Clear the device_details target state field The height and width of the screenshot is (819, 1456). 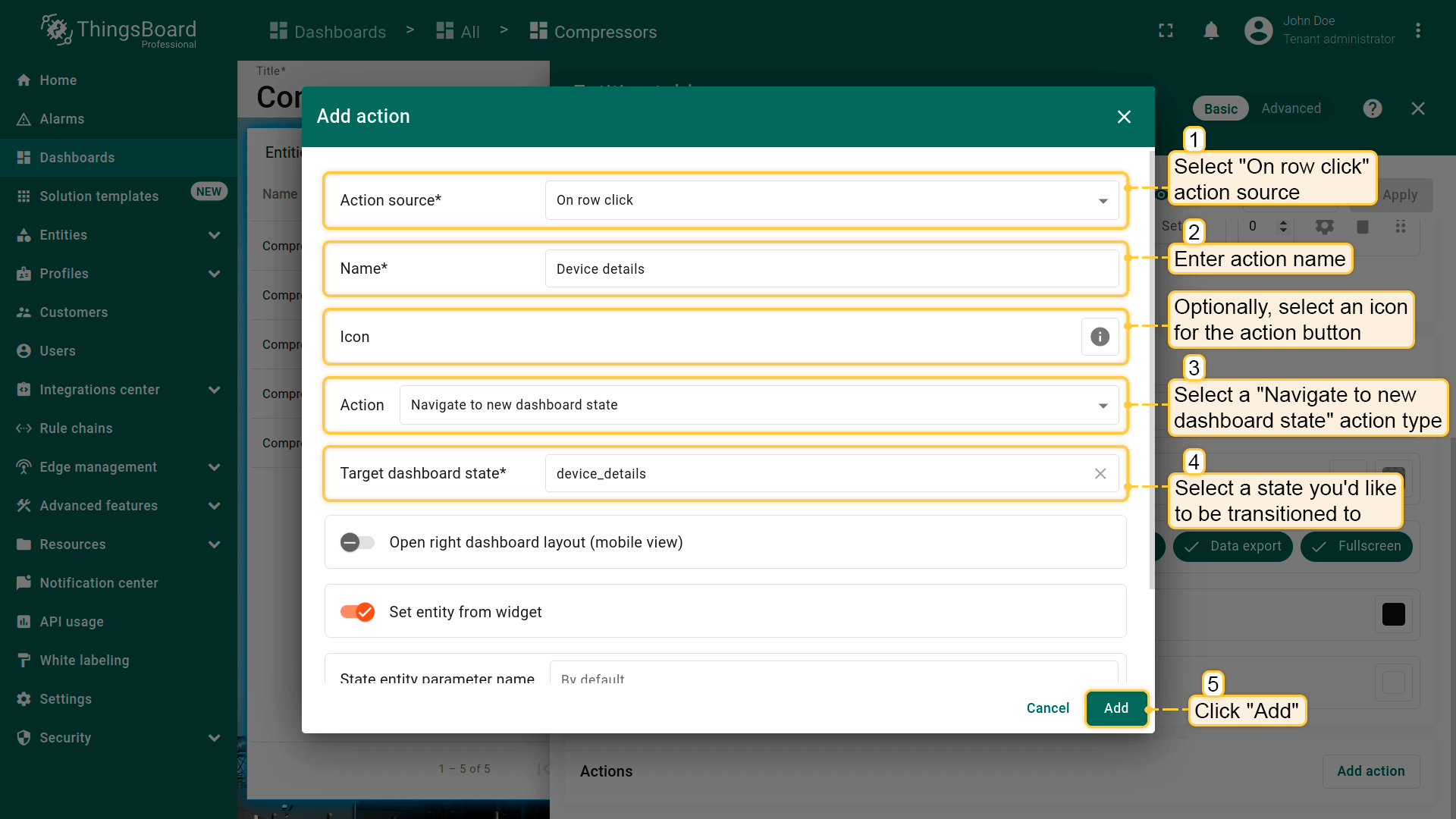coord(1100,473)
